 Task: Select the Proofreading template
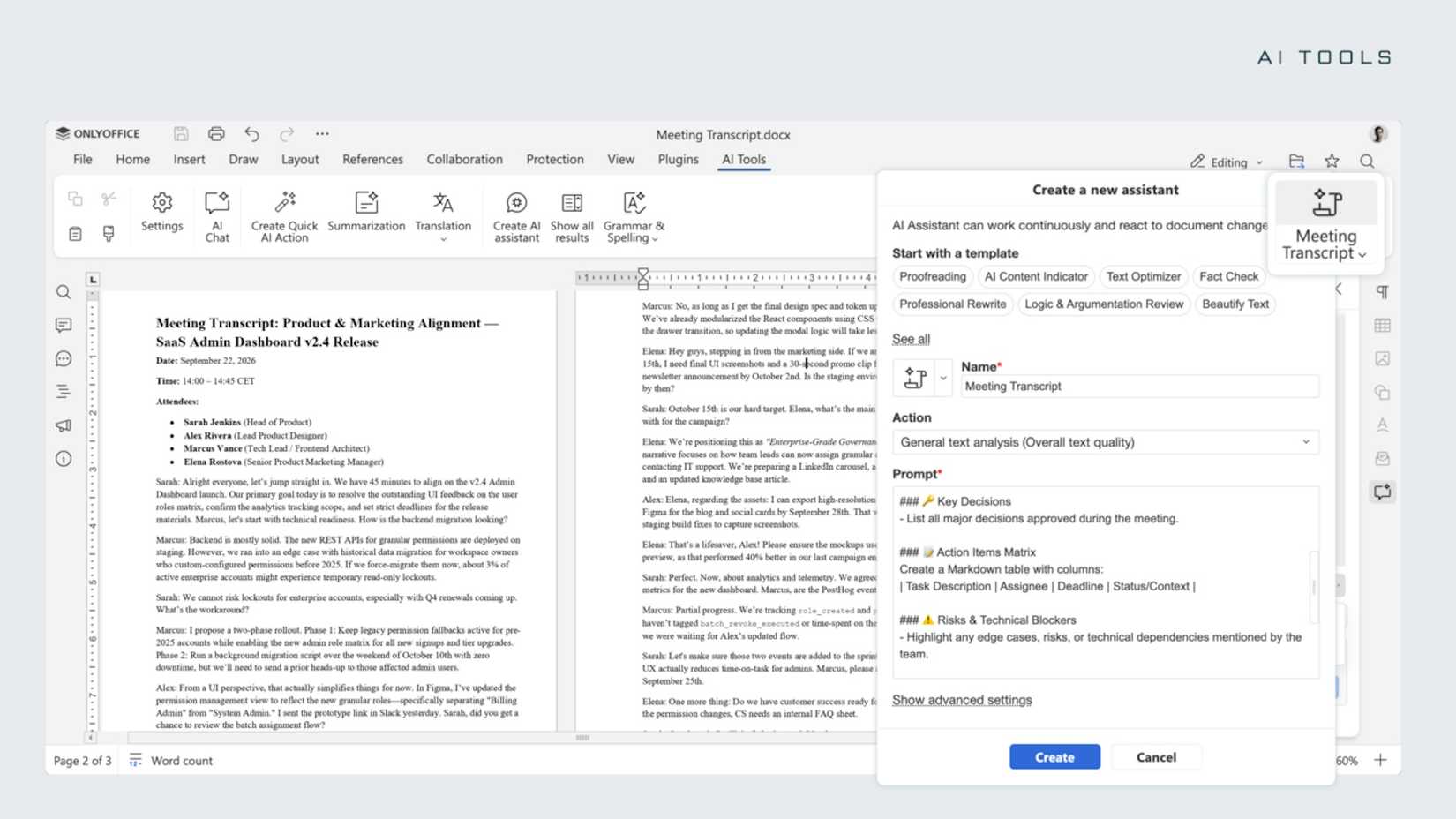click(x=933, y=277)
